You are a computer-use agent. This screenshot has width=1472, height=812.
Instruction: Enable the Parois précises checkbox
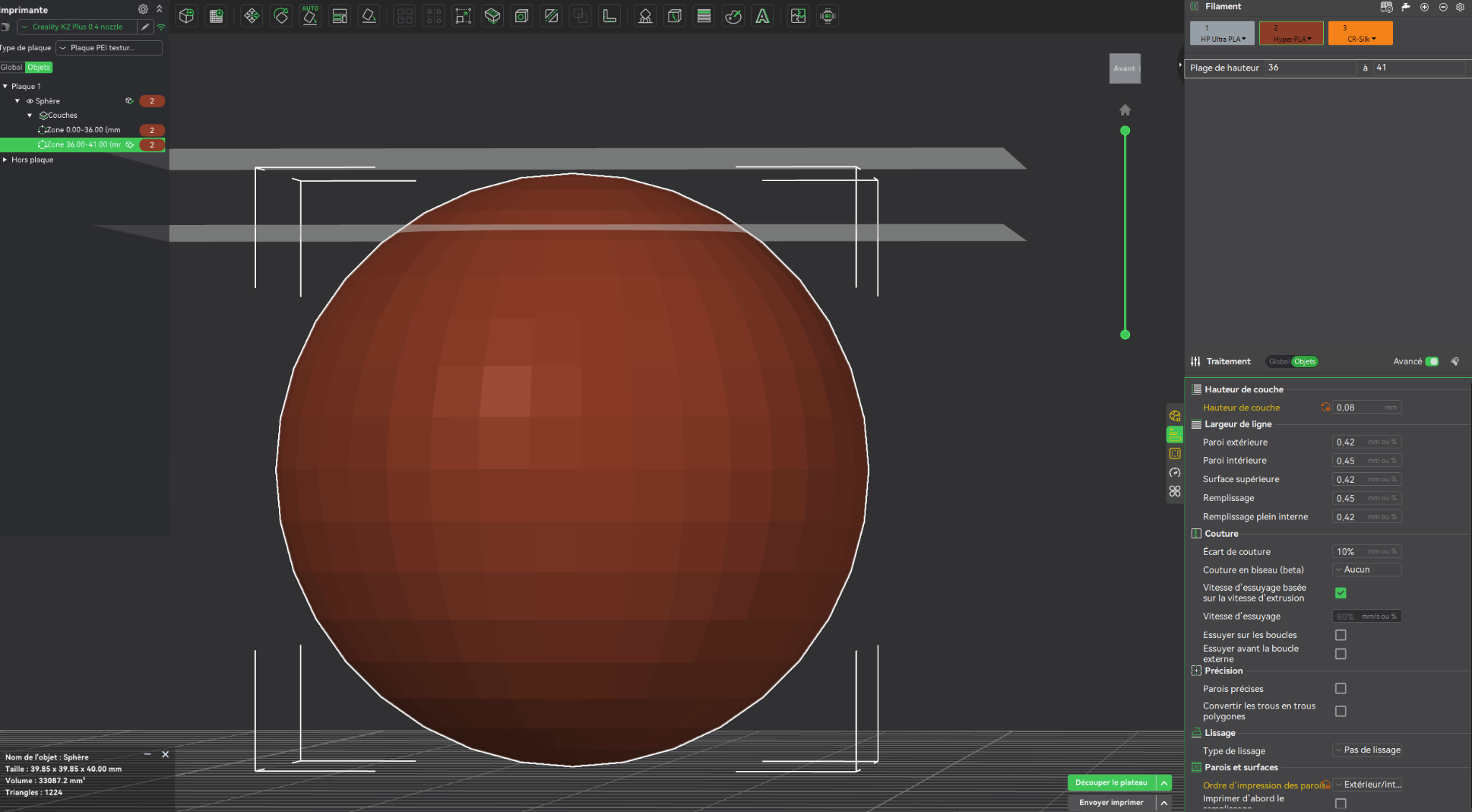tap(1340, 688)
